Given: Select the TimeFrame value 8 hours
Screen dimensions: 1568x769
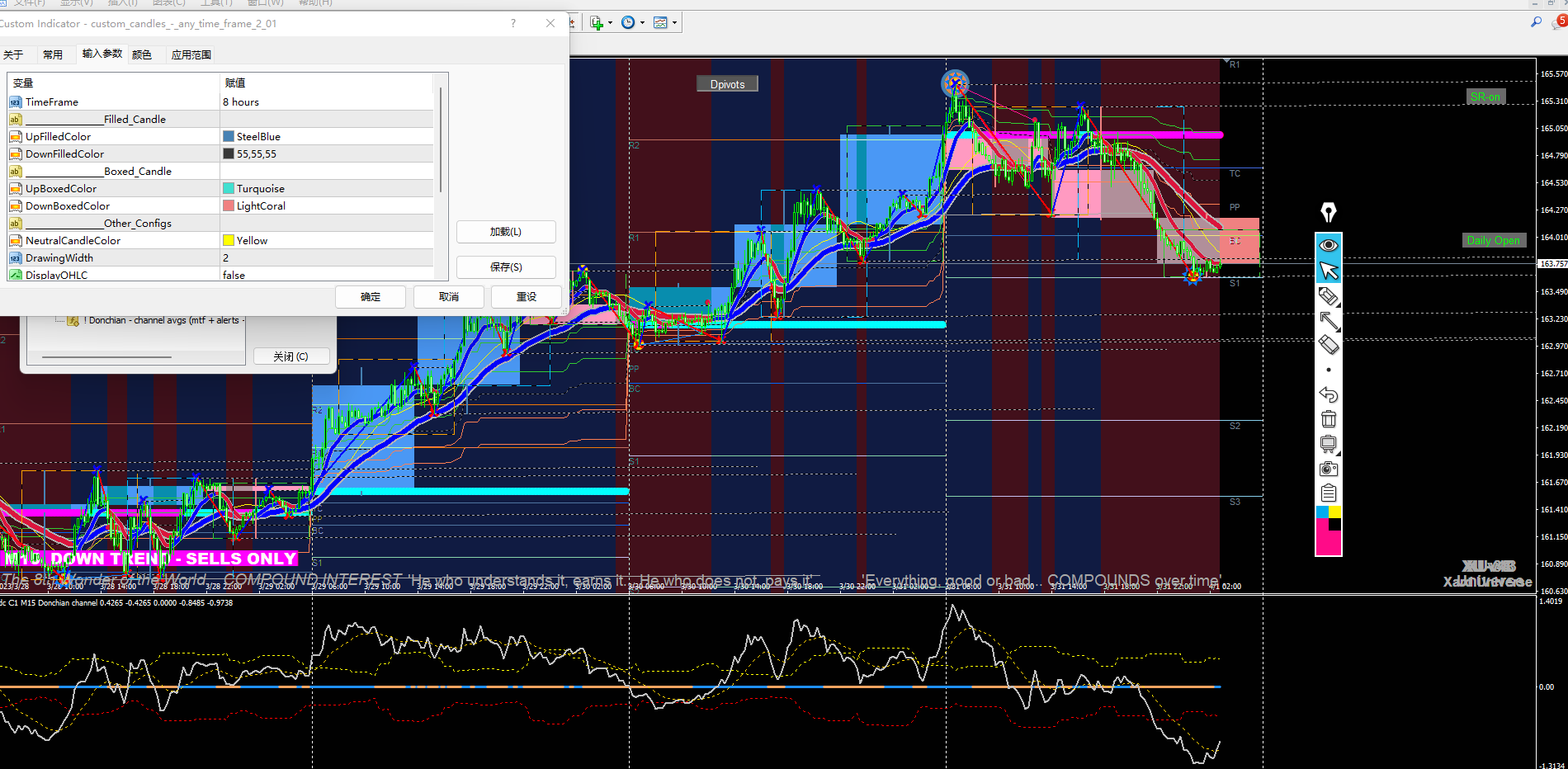Looking at the screenshot, I should point(327,102).
